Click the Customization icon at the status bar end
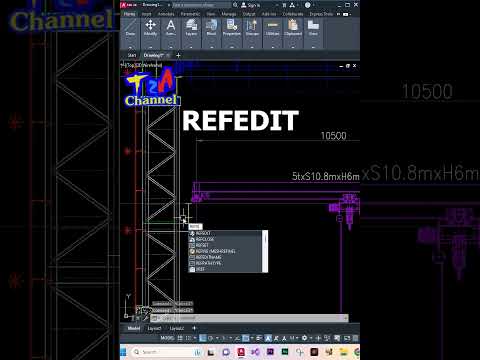The image size is (480, 360). click(355, 338)
